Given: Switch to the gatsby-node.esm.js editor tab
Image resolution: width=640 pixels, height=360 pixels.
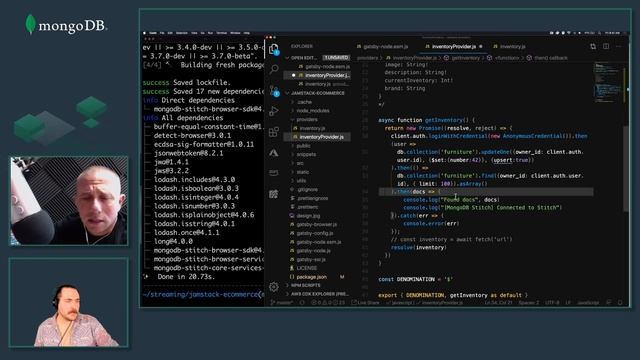Looking at the screenshot, I should pos(382,47).
